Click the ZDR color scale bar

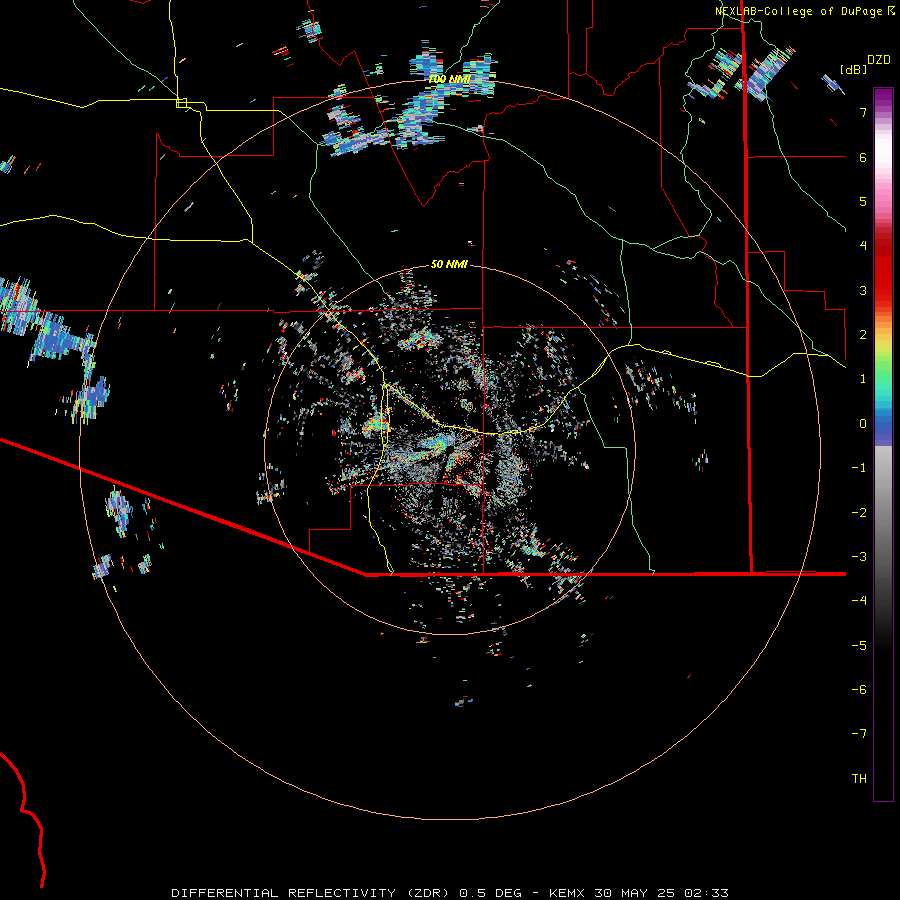tap(883, 444)
